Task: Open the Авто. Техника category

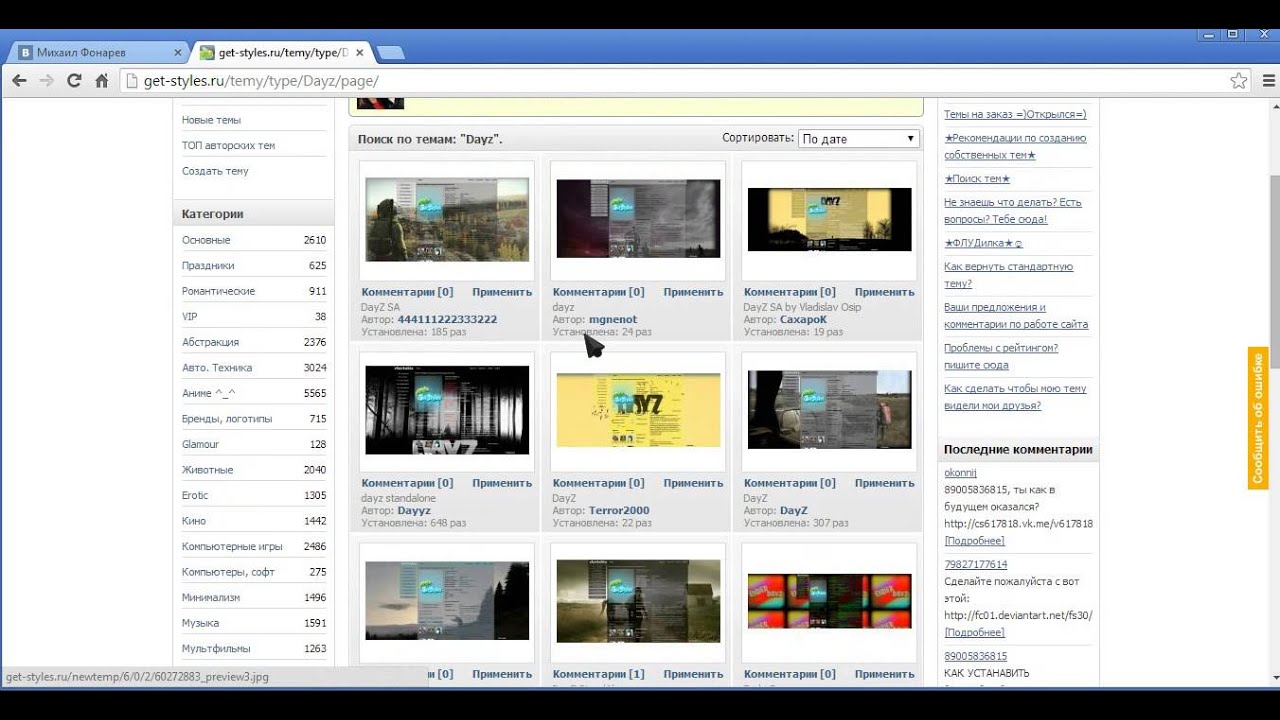Action: [217, 367]
